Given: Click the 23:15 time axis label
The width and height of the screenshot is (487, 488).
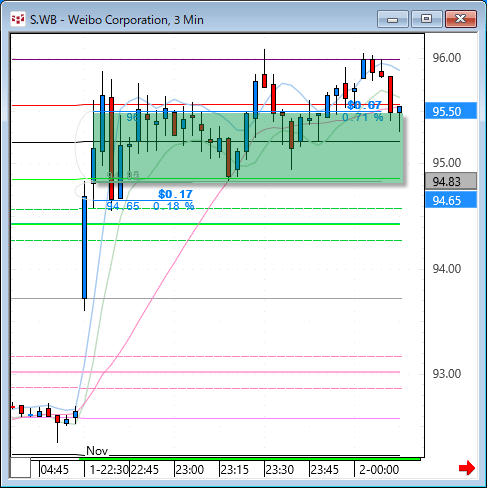Looking at the screenshot, I should [x=234, y=470].
